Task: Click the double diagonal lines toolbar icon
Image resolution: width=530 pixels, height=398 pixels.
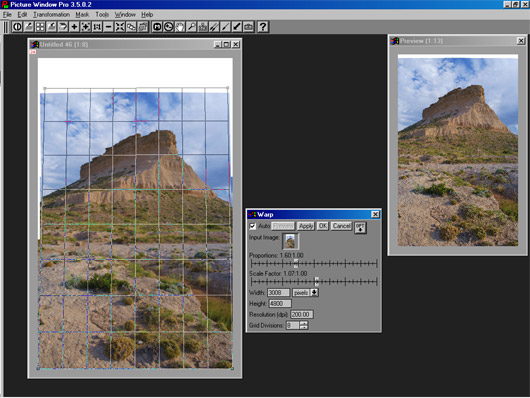Action: [214, 27]
